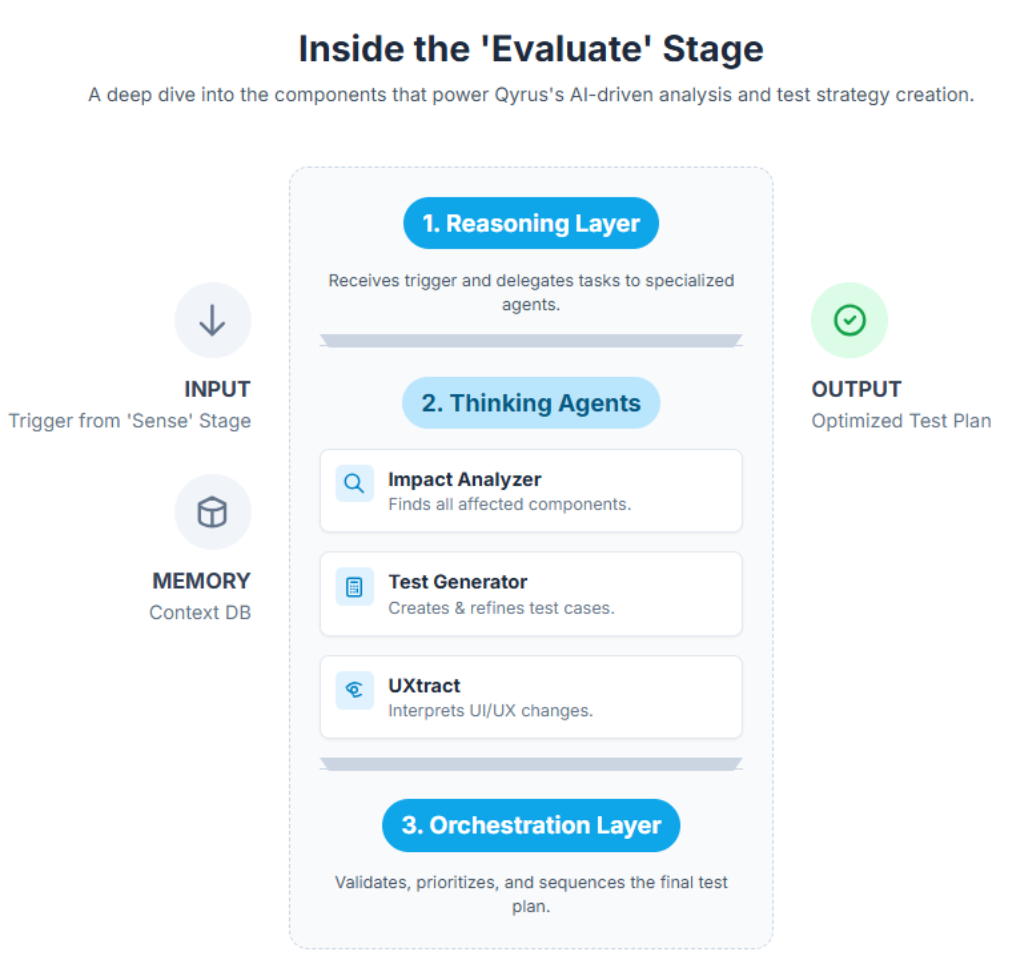Viewport: 1036px width, 968px height.
Task: Click the OUTPUT green checkmark icon
Action: tap(849, 320)
